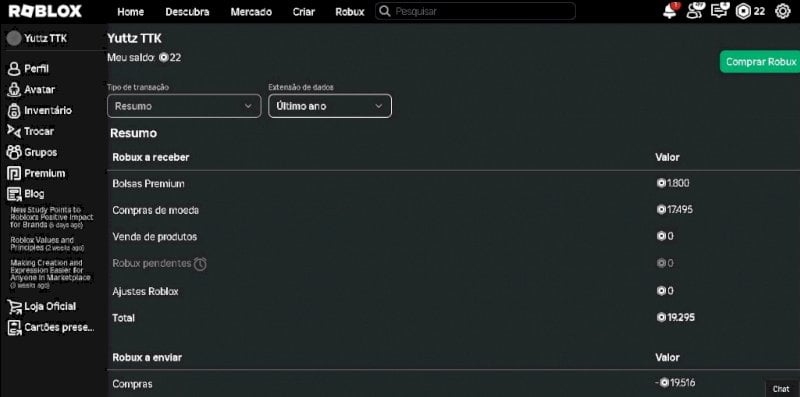Viewport: 800px width, 397px height.
Task: Click the Robux icon next to Meu saldo
Action: pos(163,58)
